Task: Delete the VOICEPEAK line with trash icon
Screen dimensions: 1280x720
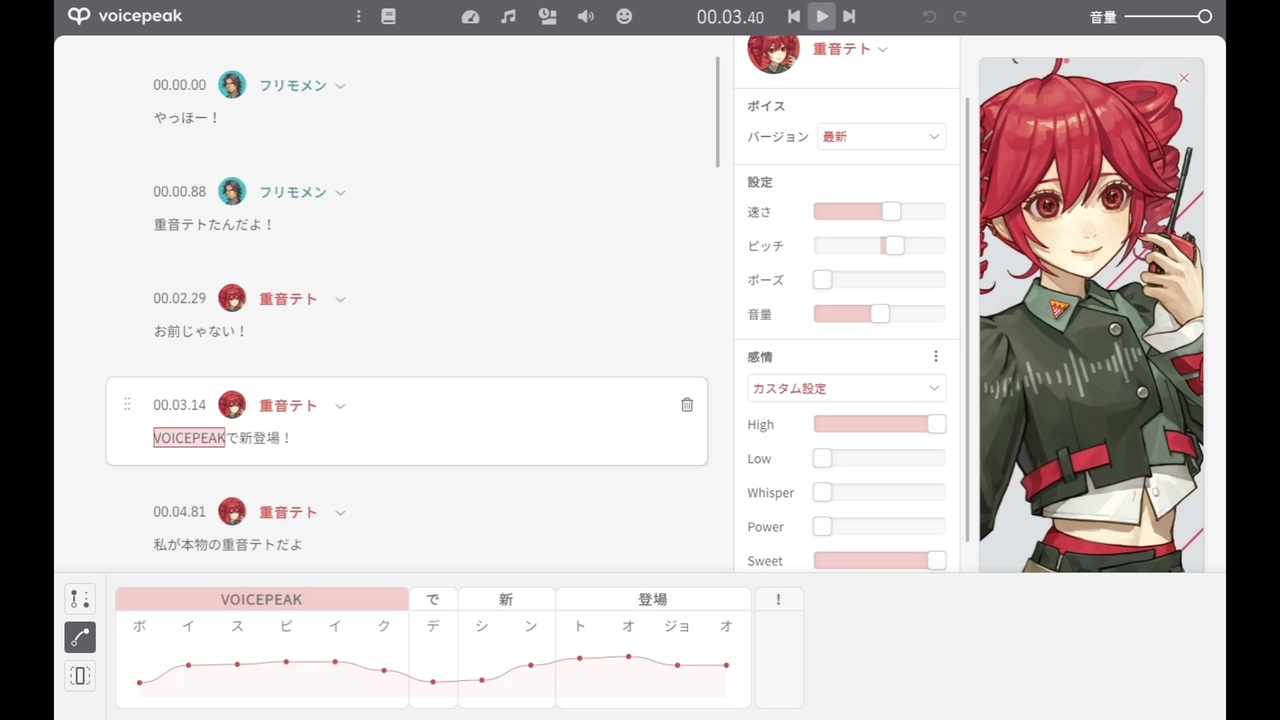Action: [687, 405]
